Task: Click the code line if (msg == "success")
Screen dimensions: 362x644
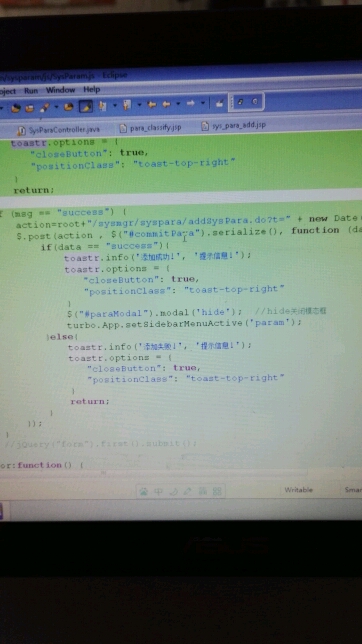Action: click(63, 213)
